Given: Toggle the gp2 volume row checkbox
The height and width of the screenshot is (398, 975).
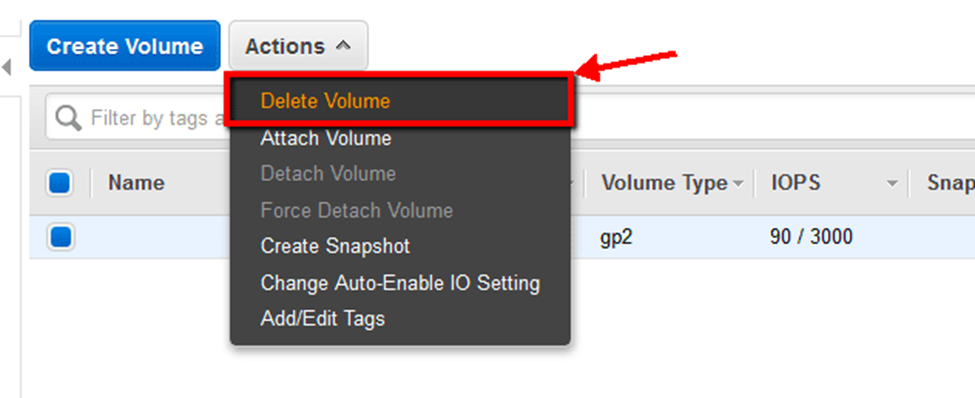Looking at the screenshot, I should tap(61, 237).
